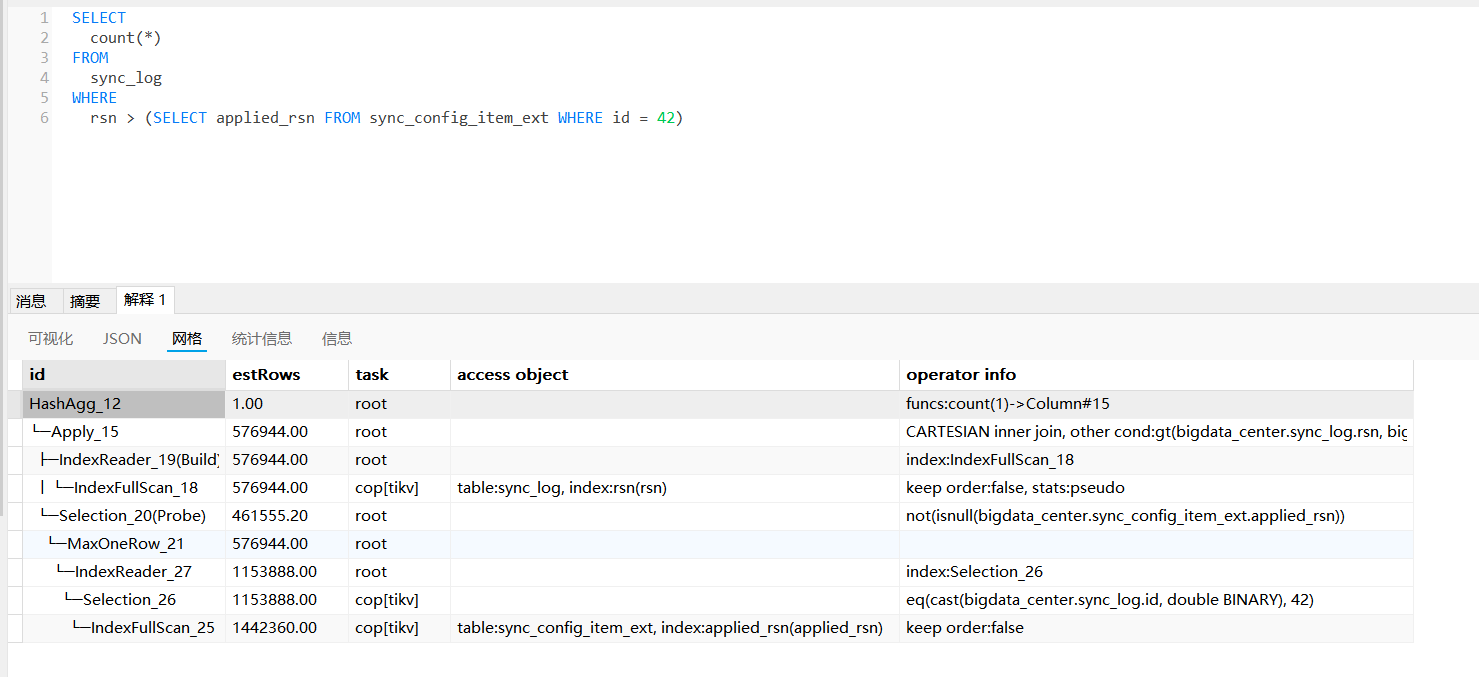1479x677 pixels.
Task: Select the MaxOneRow_21 plan node
Action: 125,544
